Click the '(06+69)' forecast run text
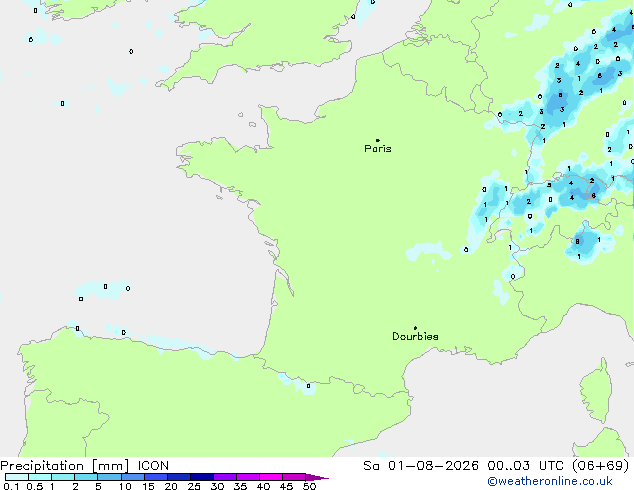Viewport: 634px width, 490px height. 601,466
